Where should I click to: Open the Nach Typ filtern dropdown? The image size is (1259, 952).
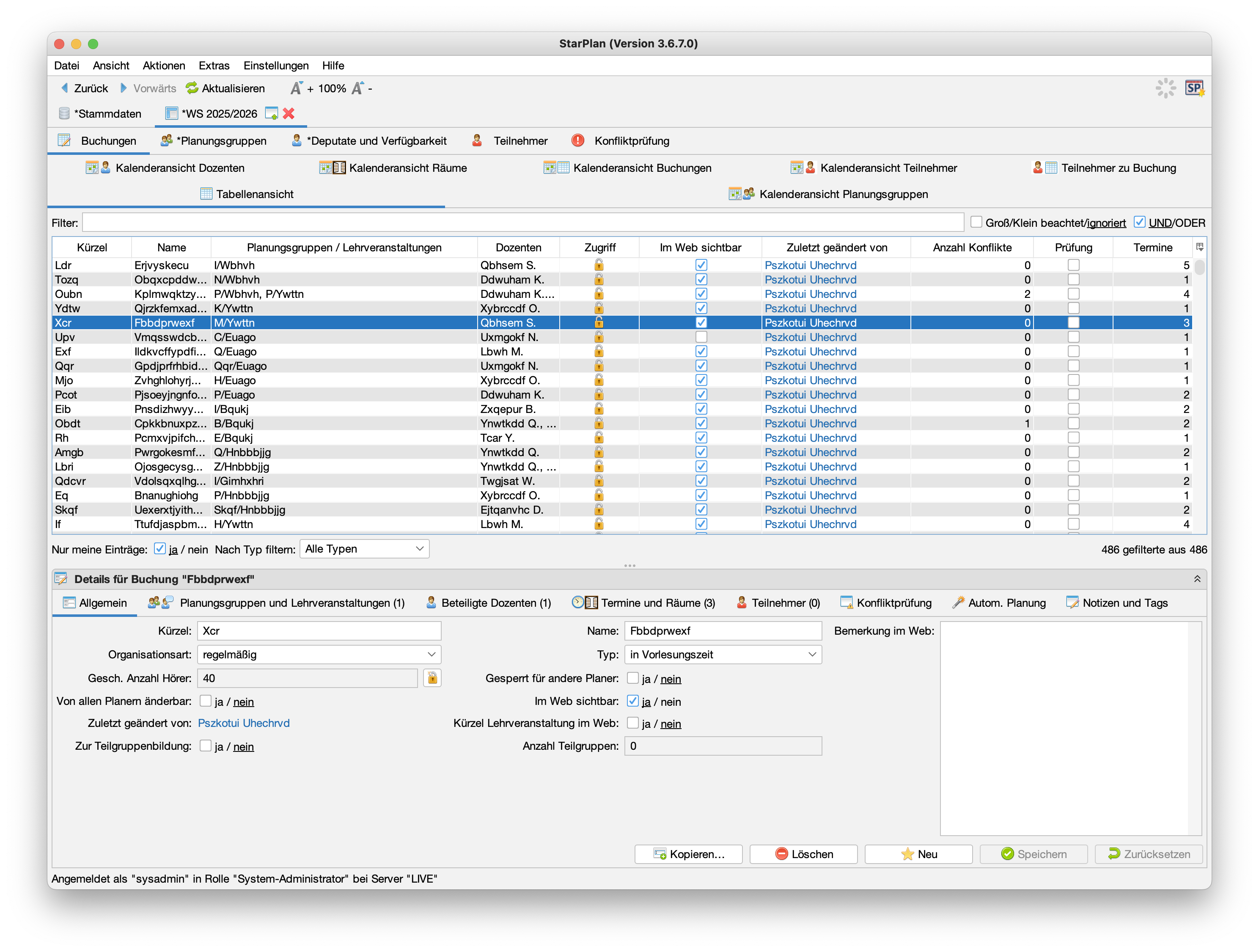coord(364,549)
